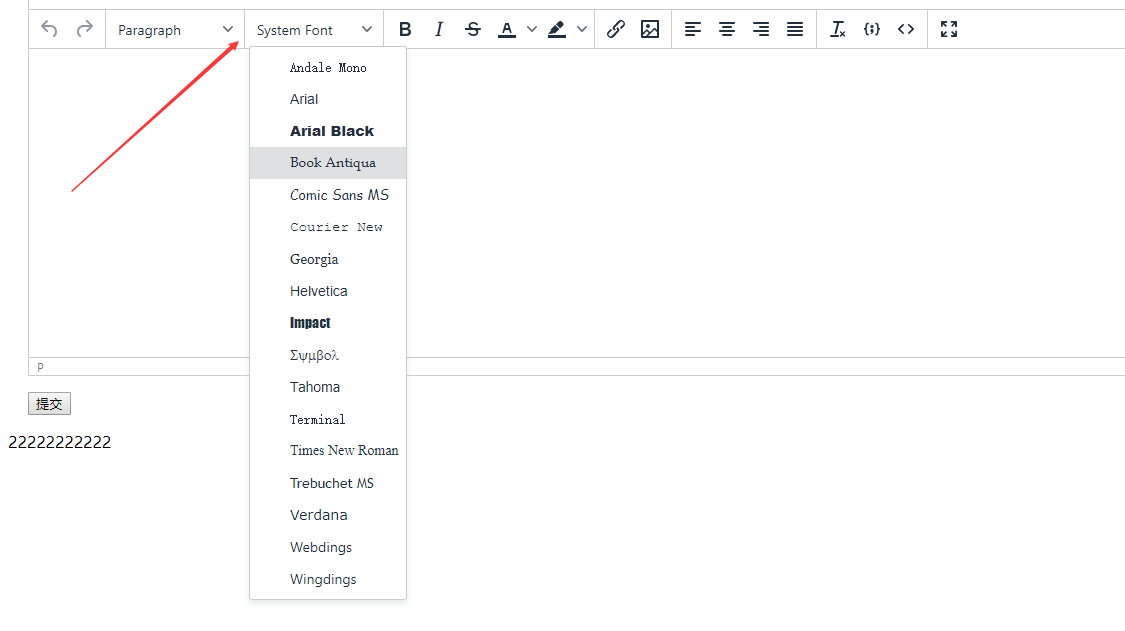Choose the Terminal font
The height and width of the screenshot is (631, 1125).
click(x=328, y=419)
